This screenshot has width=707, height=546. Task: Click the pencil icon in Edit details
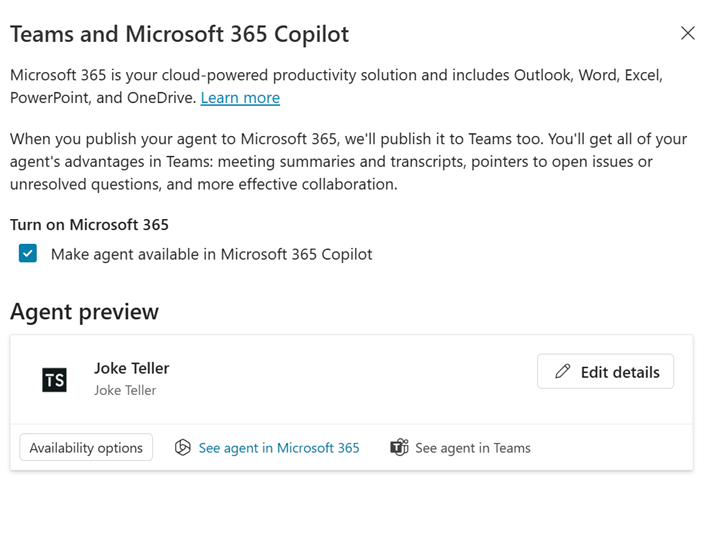[562, 372]
